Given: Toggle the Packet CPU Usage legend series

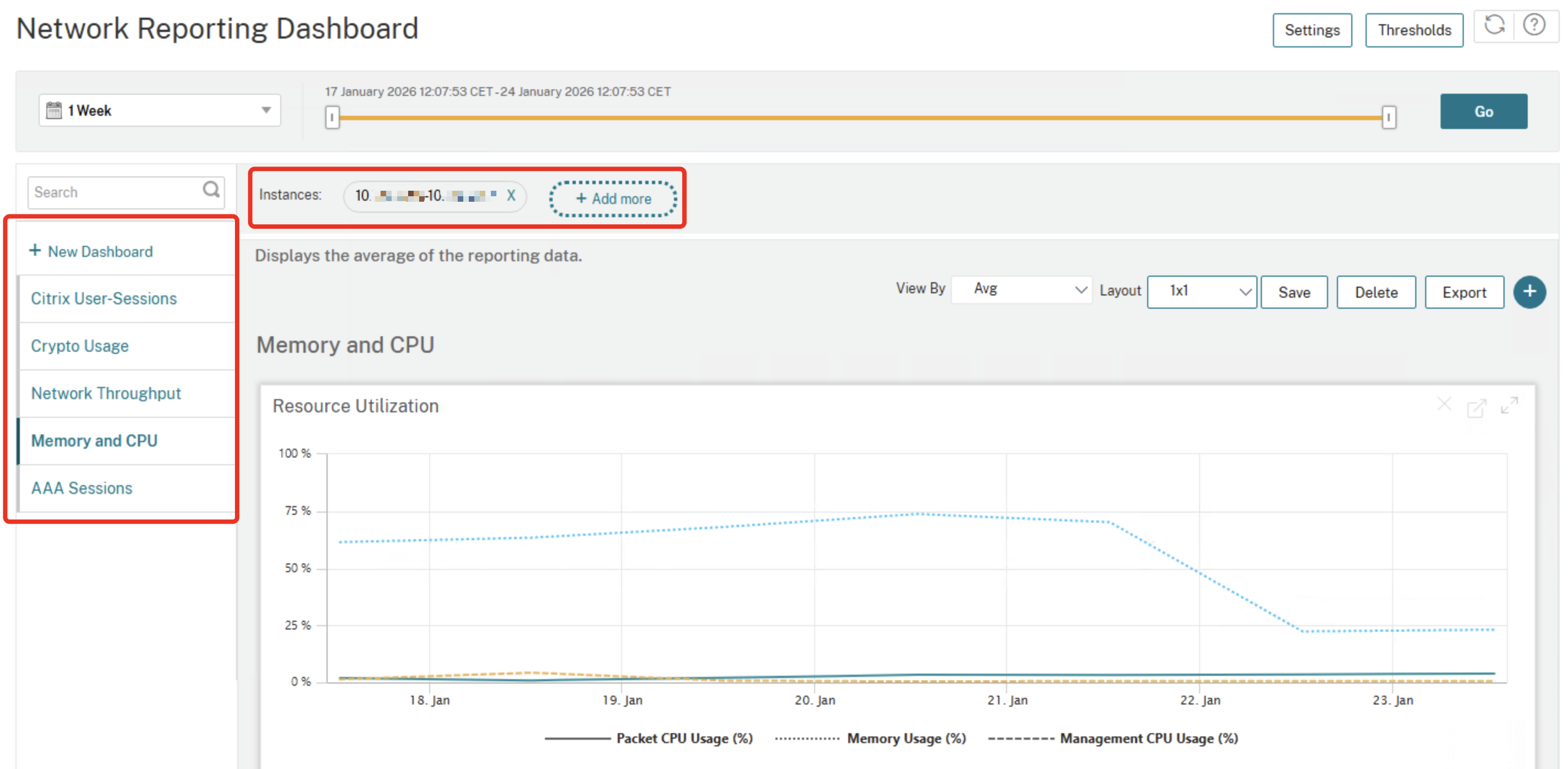Looking at the screenshot, I should pos(683,738).
